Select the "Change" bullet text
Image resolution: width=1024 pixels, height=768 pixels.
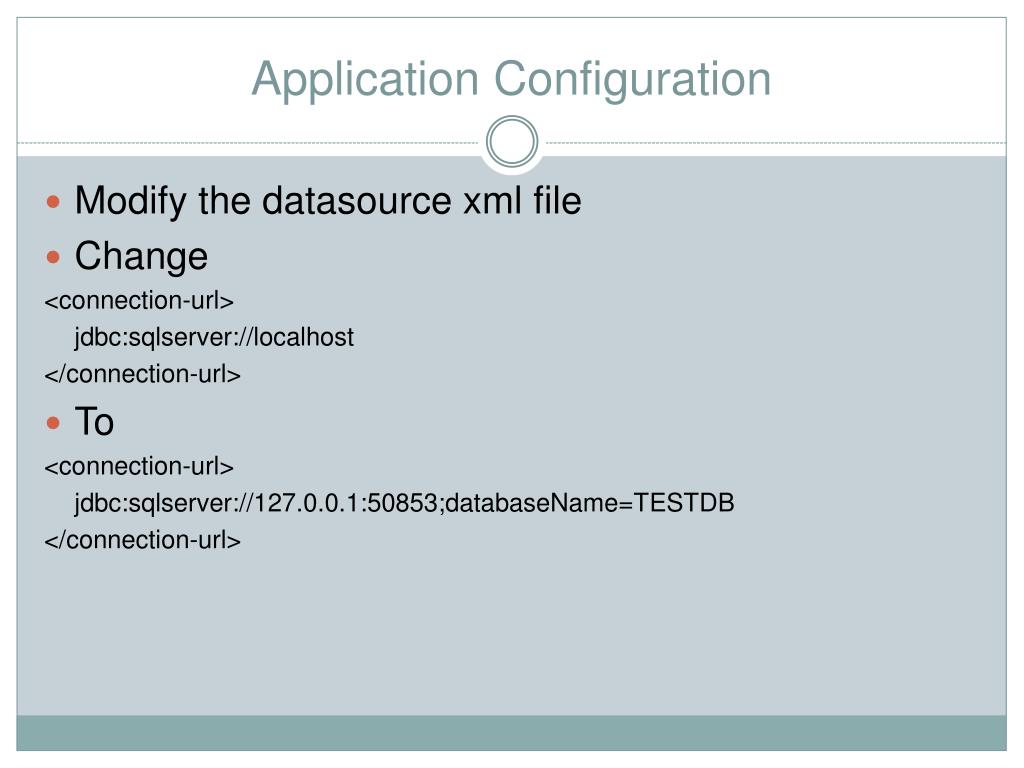pos(141,256)
